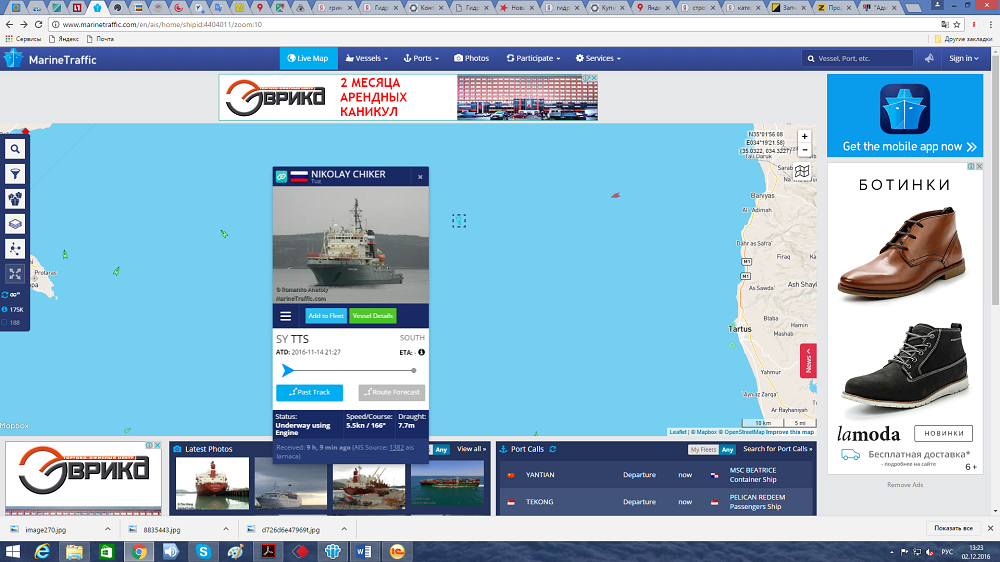The image size is (1000, 562).
Task: Tick the 188 checkbox in map sidebar
Action: pyautogui.click(x=5, y=322)
